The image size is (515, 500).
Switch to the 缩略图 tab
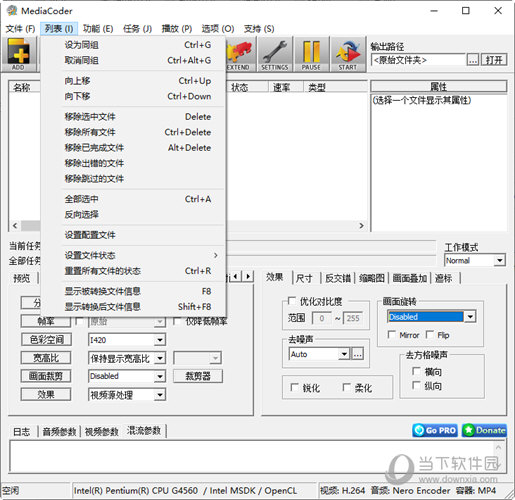point(372,278)
